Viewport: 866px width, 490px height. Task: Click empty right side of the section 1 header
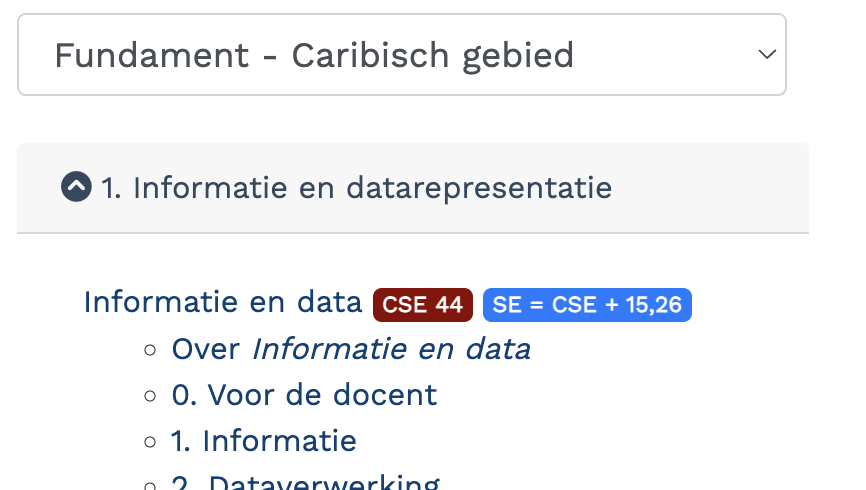point(710,187)
